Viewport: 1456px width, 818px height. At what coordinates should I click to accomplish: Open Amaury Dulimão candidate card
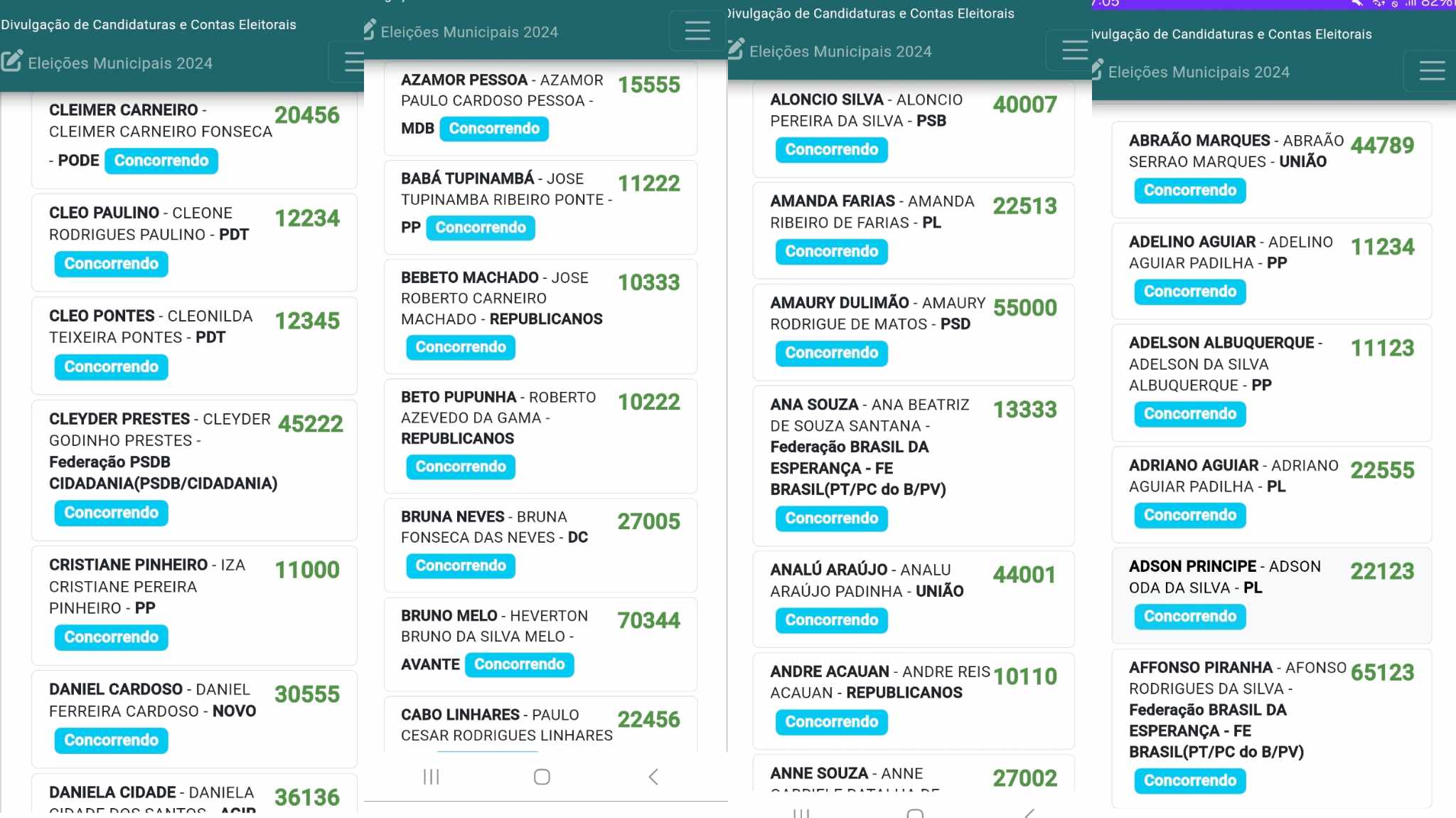pos(839,303)
